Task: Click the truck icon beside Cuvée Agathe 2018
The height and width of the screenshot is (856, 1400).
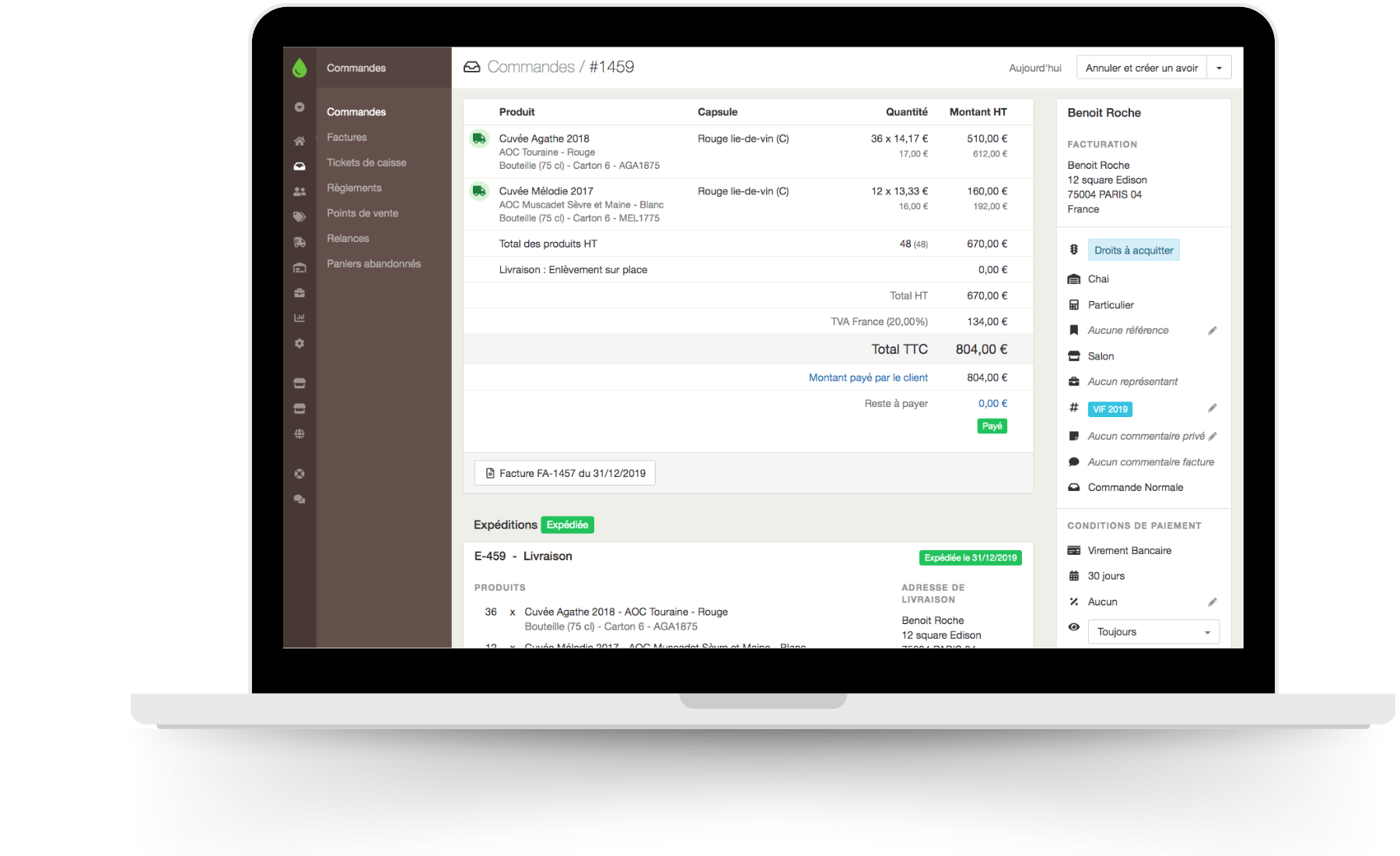Action: pos(479,139)
